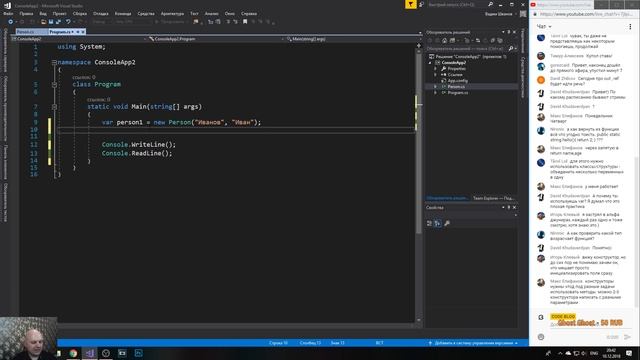Click the OBS Studio taskbar icon
640x360 pixels.
[x=106, y=353]
